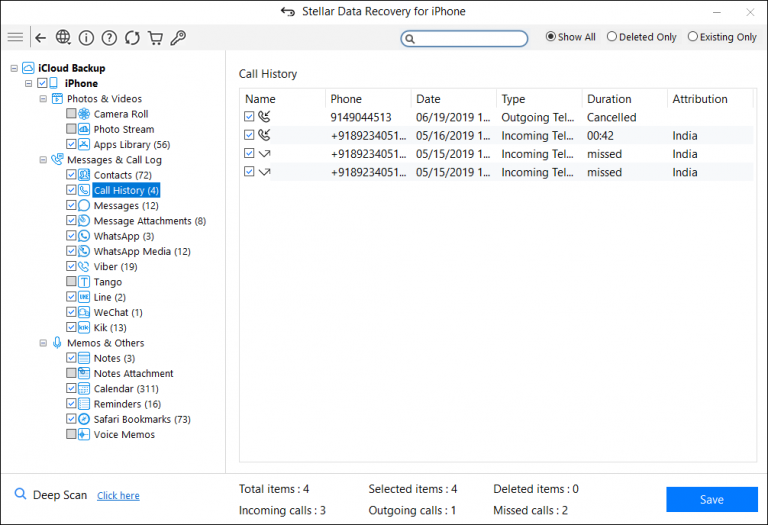The image size is (768, 525).
Task: Select the Existing Only radio button
Action: coord(693,37)
